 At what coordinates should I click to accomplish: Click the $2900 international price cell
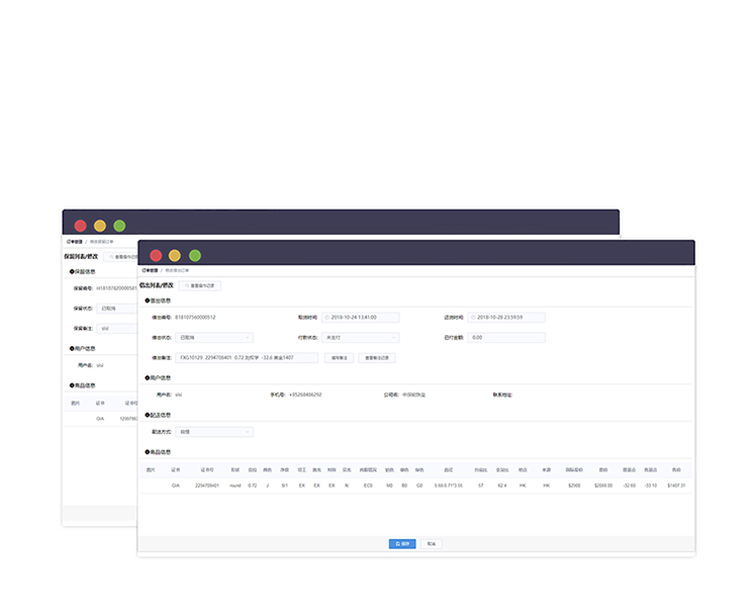574,486
